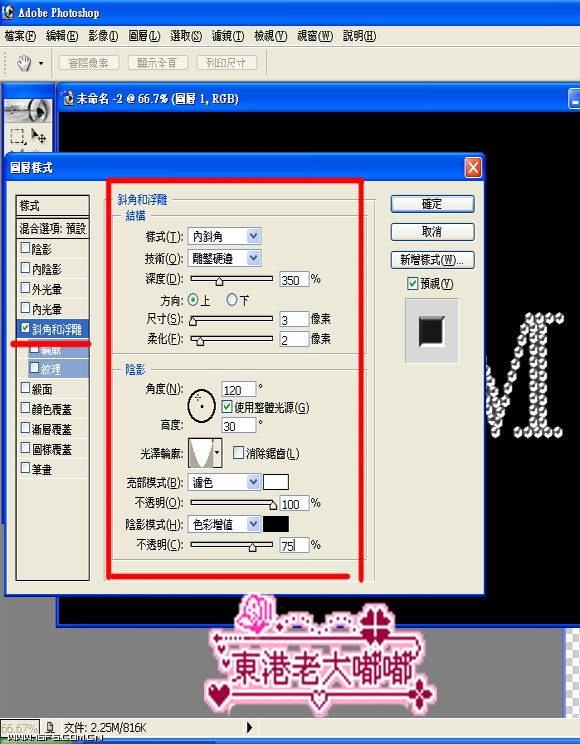Click the 實際像素 button
Image resolution: width=580 pixels, height=744 pixels.
[89, 63]
